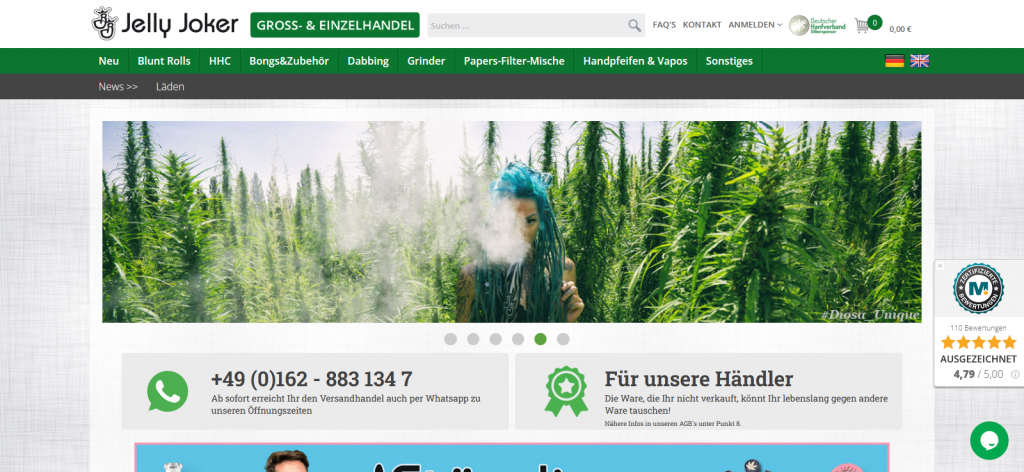Click the Deutscher Hanfverband badge

(817, 25)
